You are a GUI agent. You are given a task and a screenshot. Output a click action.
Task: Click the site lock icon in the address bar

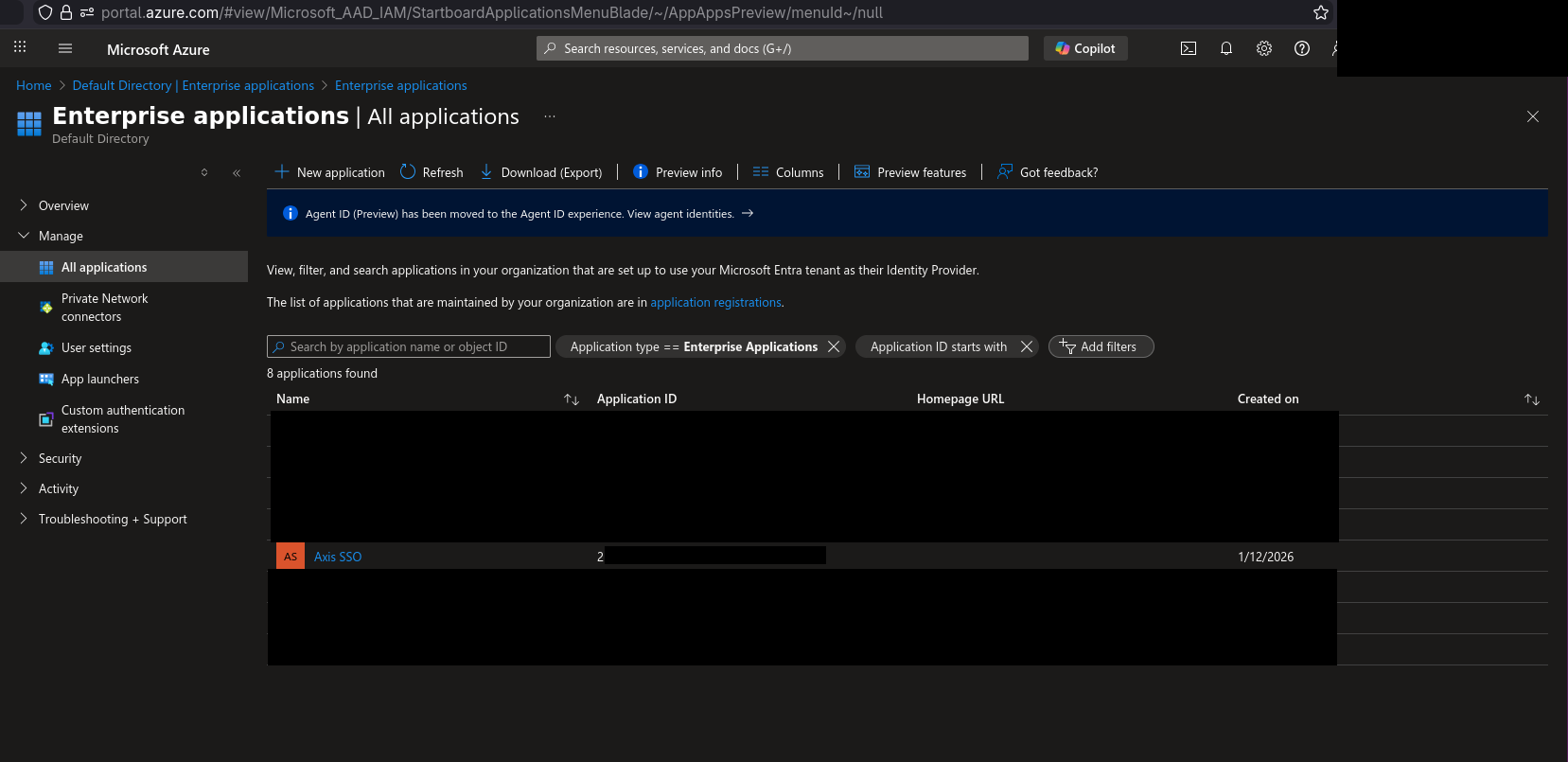coord(66,12)
